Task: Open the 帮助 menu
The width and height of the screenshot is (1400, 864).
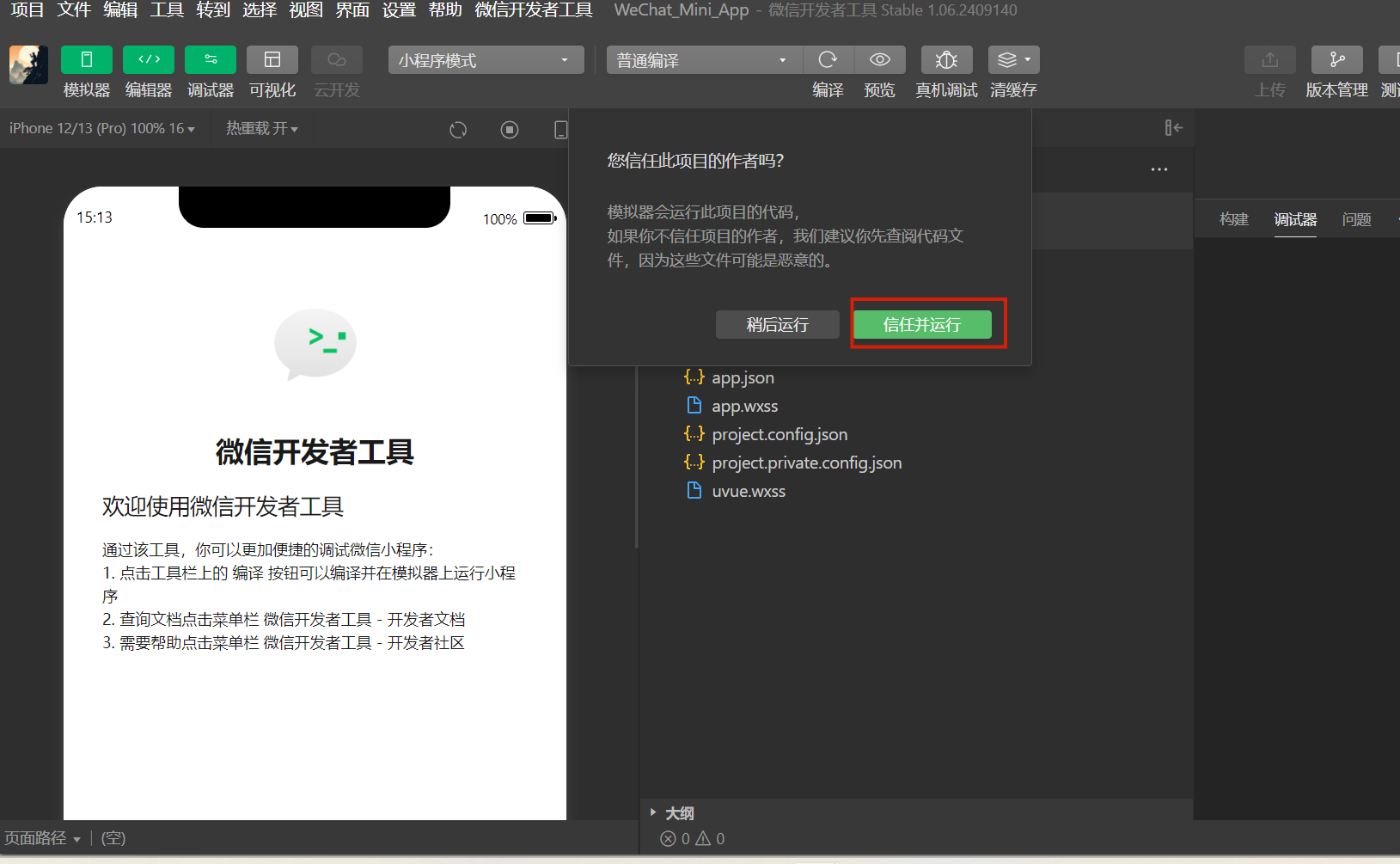Action: point(445,10)
